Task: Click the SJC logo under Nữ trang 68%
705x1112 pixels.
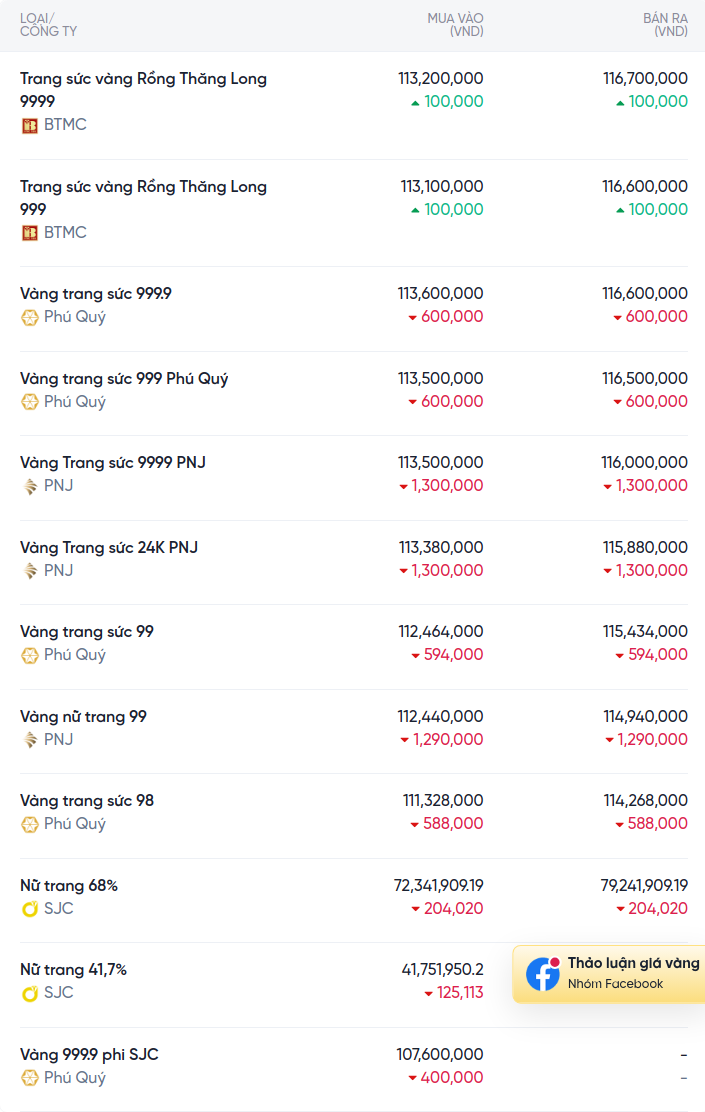Action: click(x=30, y=909)
